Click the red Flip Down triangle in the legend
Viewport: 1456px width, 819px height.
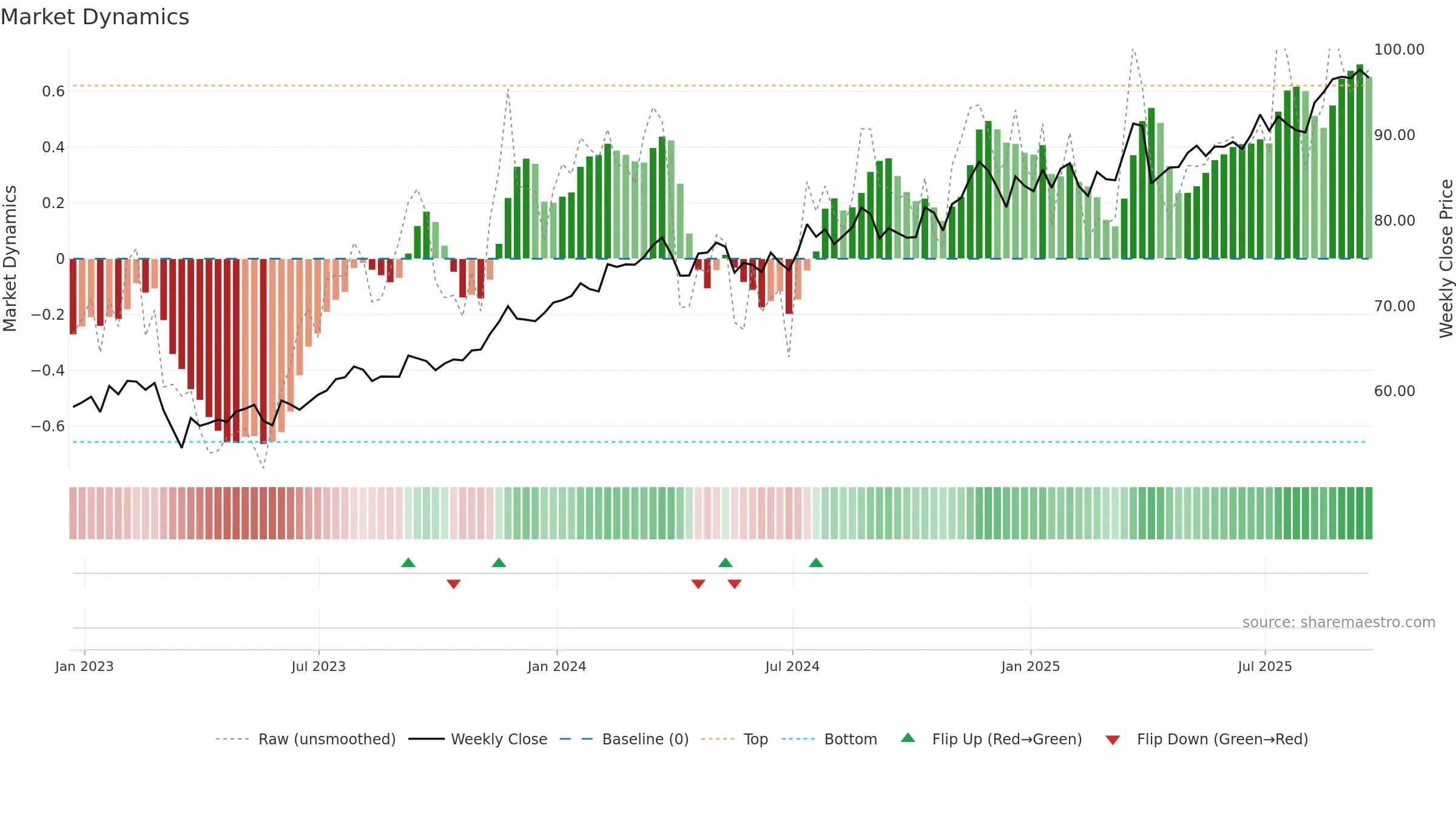1113,740
